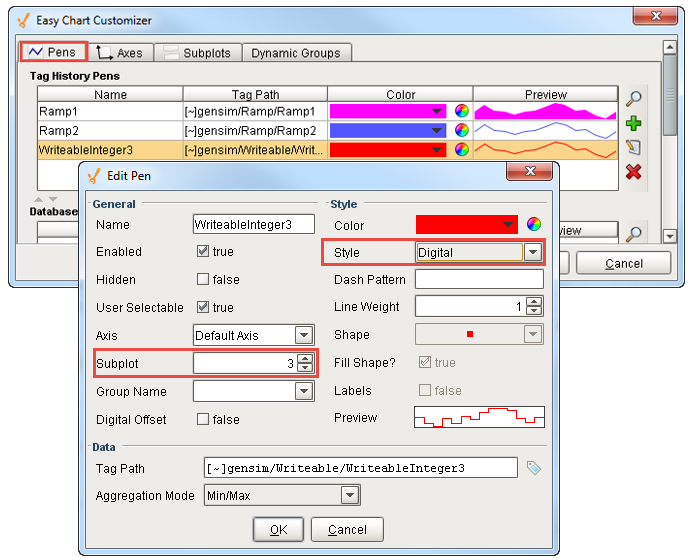This screenshot has width=690, height=560.
Task: Click the tag browse icon next to Tag Path
Action: tap(533, 468)
